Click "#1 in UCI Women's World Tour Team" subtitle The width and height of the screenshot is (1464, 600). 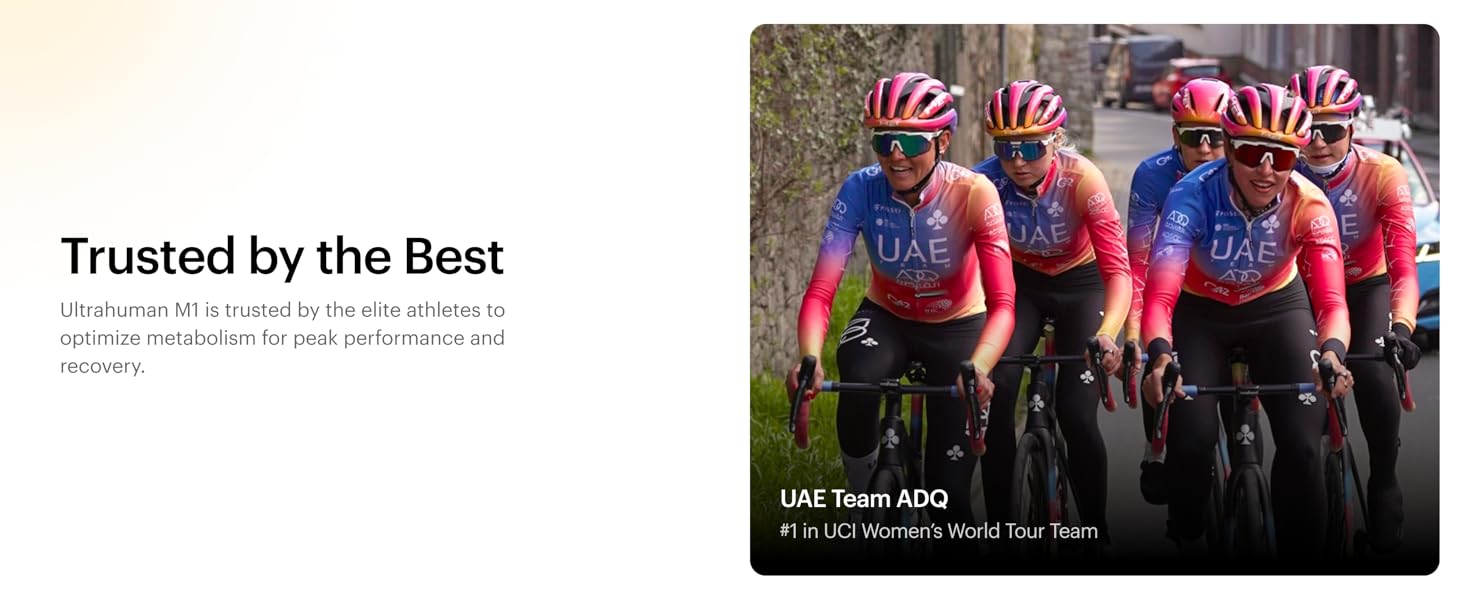point(938,531)
